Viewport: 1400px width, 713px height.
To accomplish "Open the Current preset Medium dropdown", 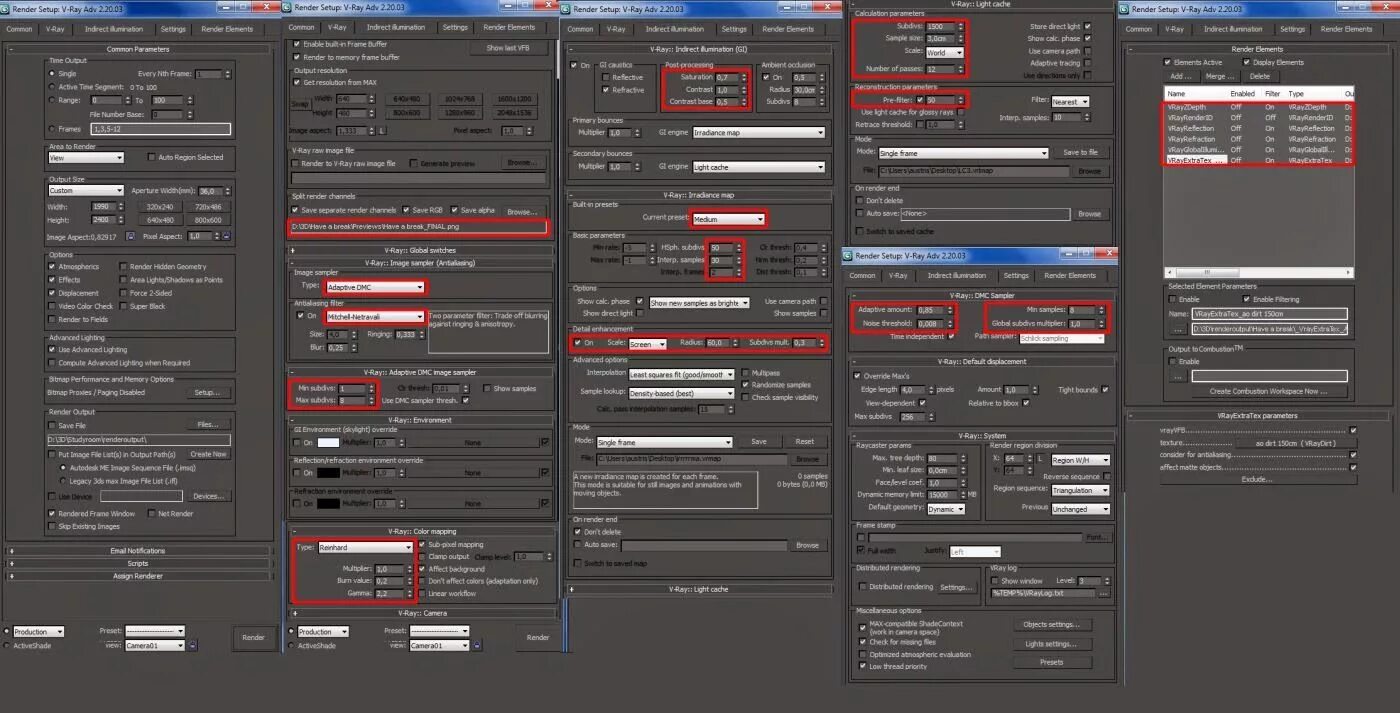I will click(x=728, y=219).
